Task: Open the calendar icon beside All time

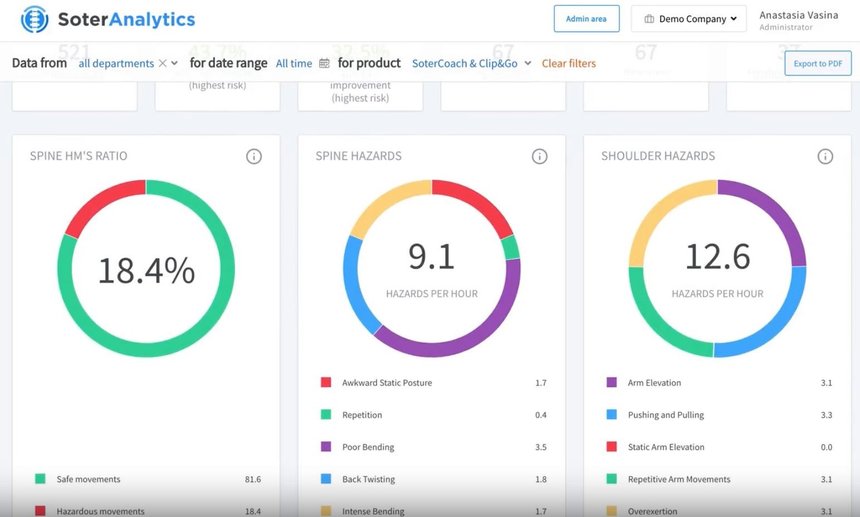Action: coord(324,64)
